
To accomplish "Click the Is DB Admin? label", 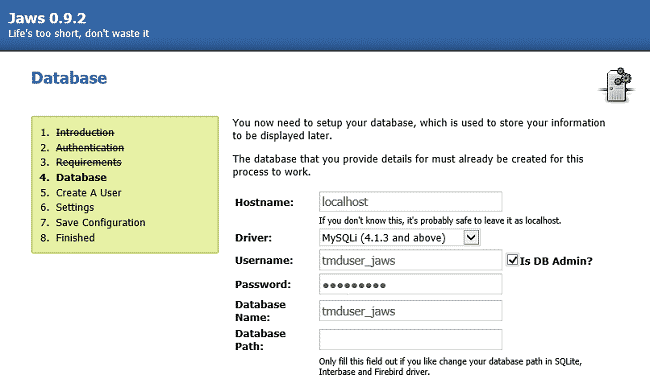I will point(556,261).
